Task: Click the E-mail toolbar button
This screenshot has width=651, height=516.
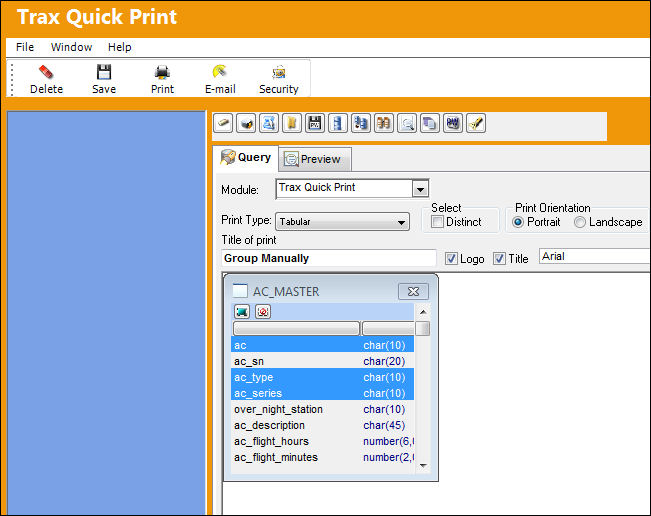Action: click(x=220, y=79)
